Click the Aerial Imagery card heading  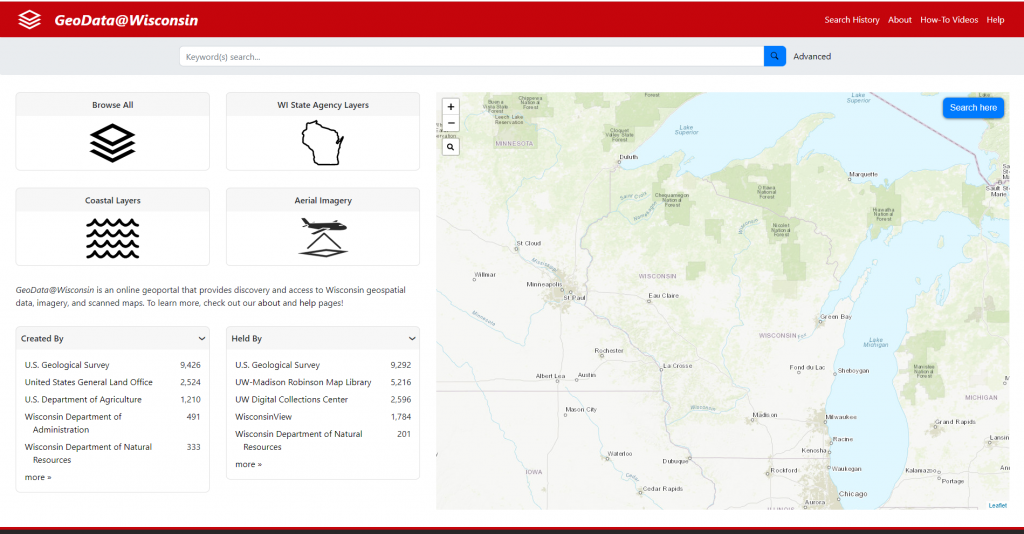pos(323,200)
